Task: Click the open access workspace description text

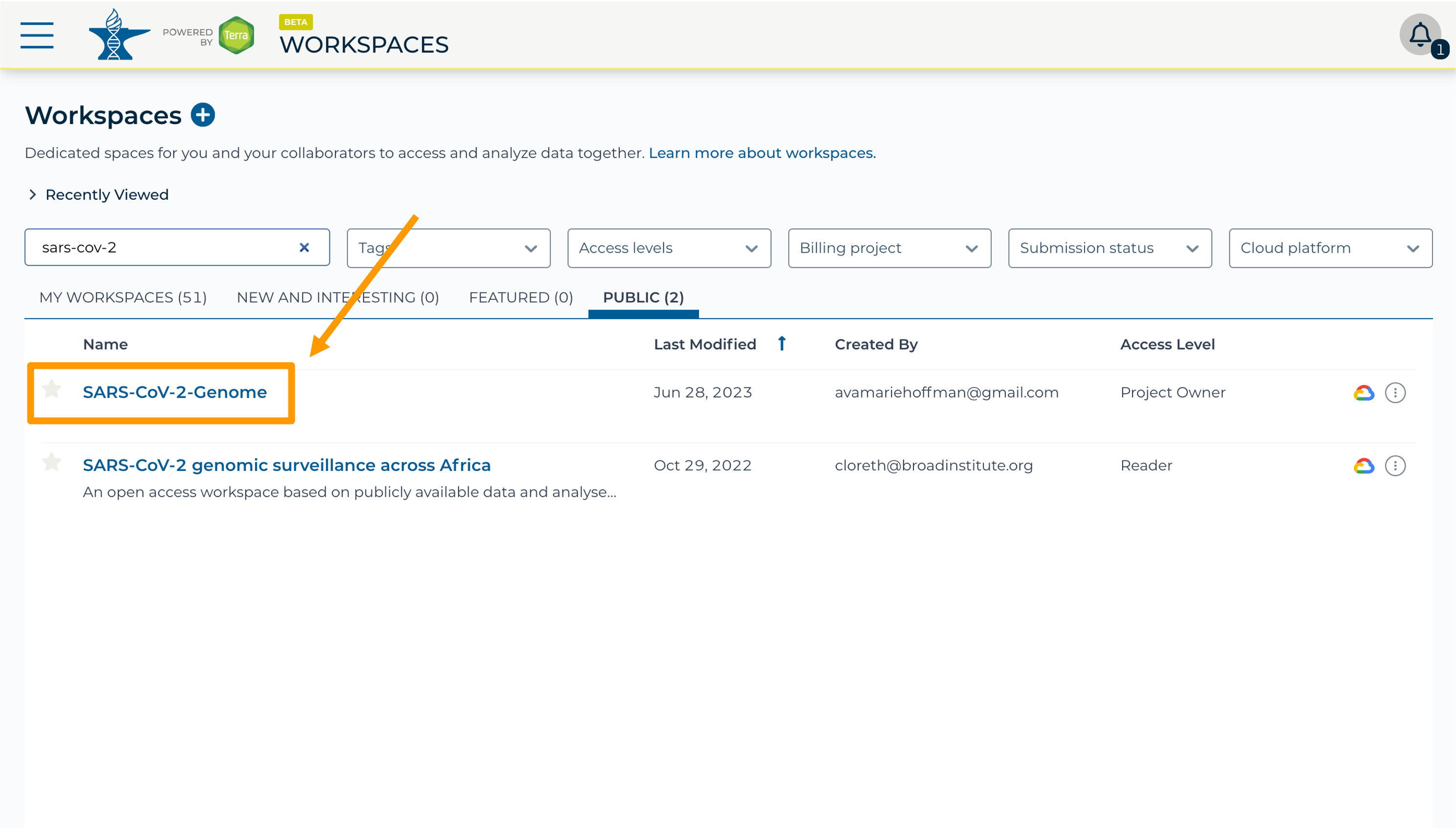Action: point(349,492)
